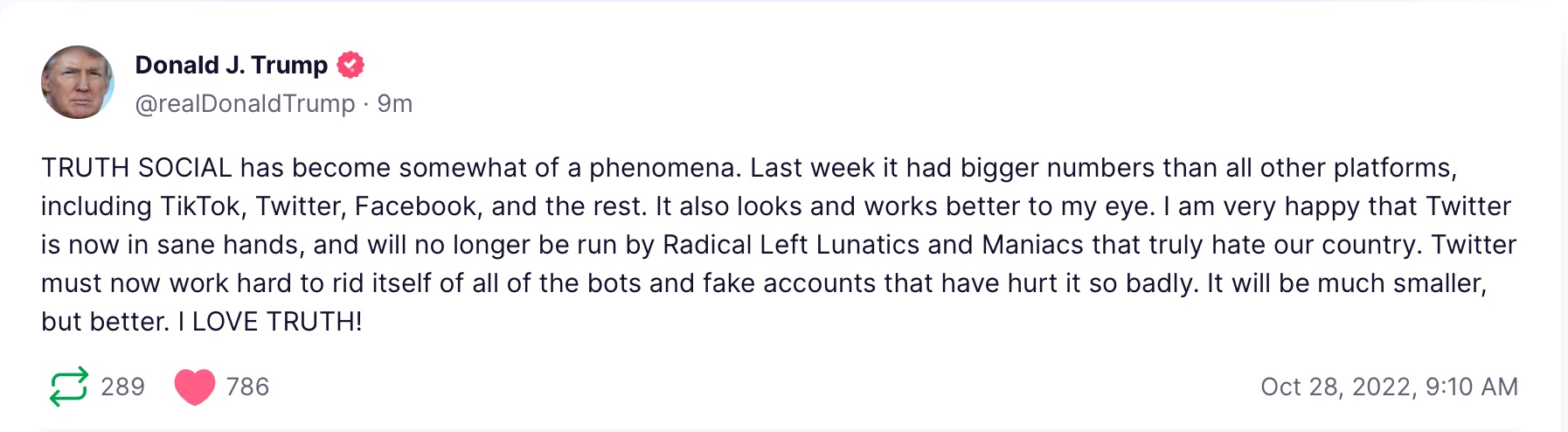
Task: Click the green ReTruth arrows icon
Action: pos(69,387)
